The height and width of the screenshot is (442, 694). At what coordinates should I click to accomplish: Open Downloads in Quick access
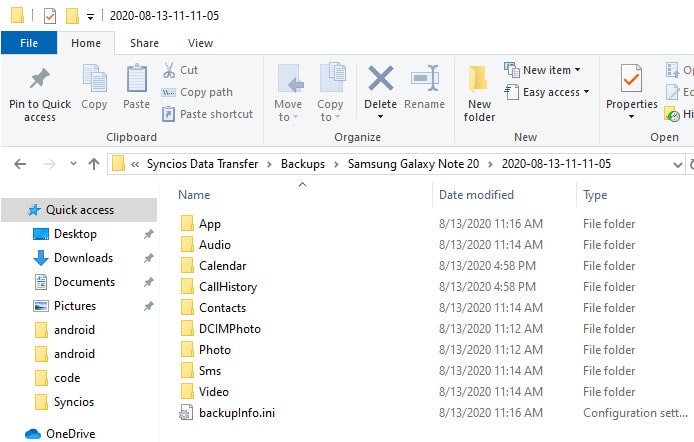tap(83, 258)
